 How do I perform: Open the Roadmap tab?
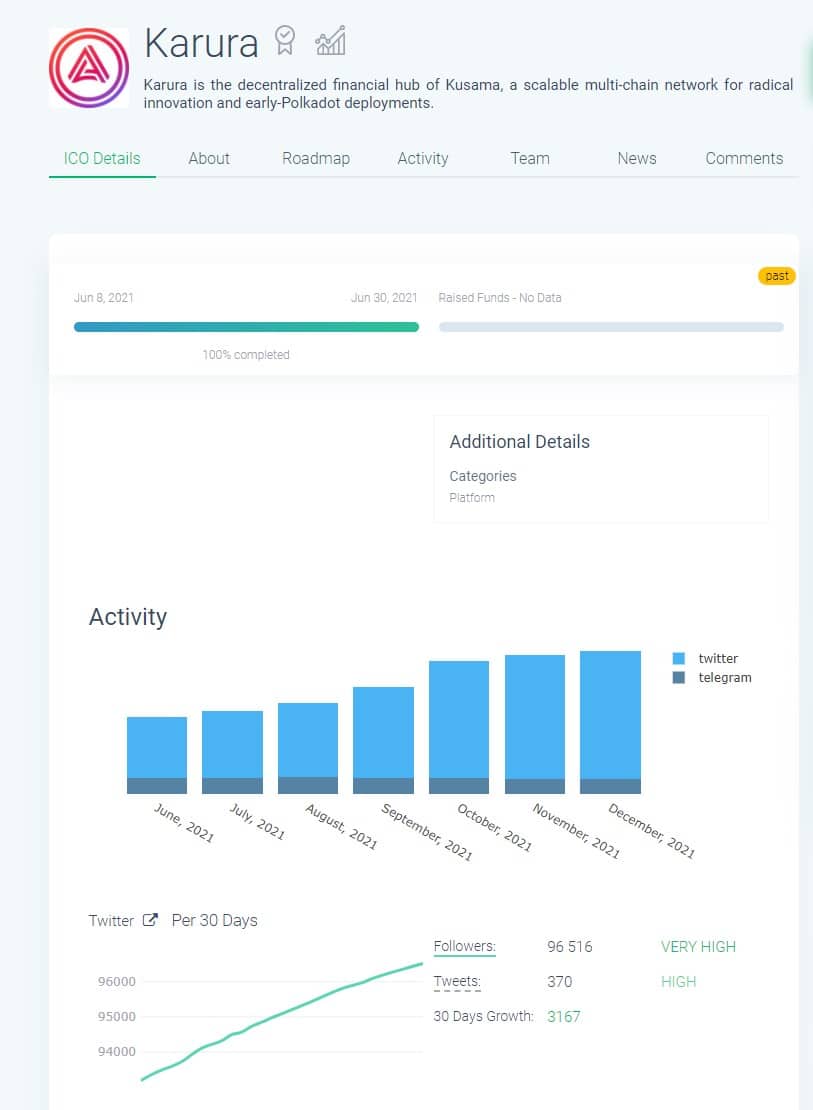coord(316,158)
